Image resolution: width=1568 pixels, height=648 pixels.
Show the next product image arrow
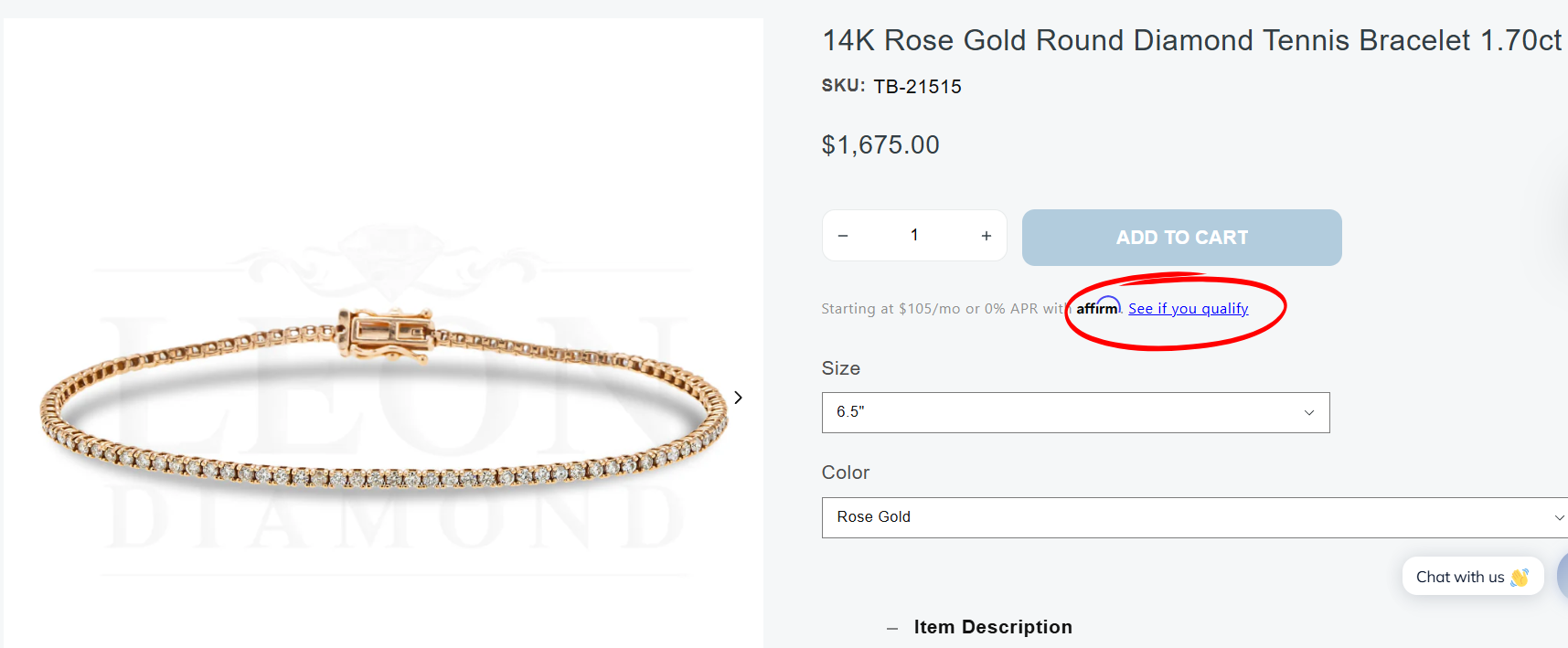coord(738,398)
